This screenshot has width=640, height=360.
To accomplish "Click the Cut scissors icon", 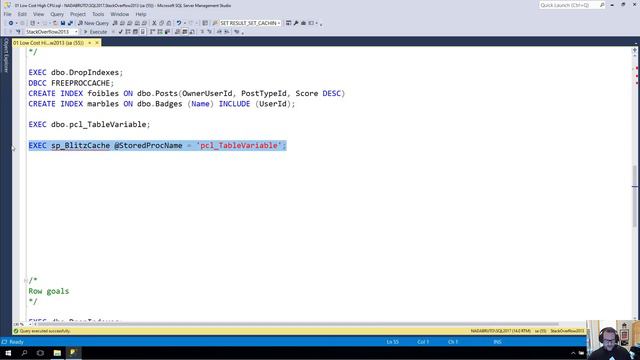I will point(154,23).
